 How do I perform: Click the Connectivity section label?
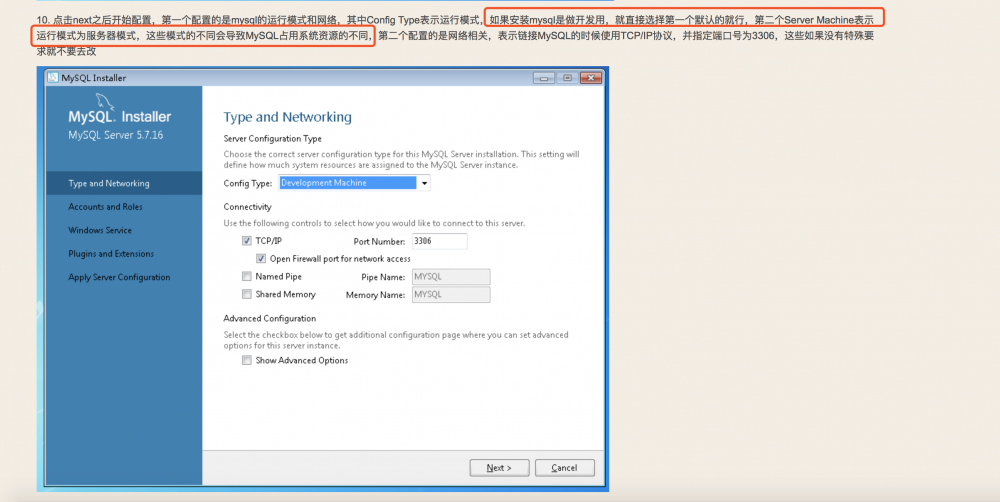[247, 207]
